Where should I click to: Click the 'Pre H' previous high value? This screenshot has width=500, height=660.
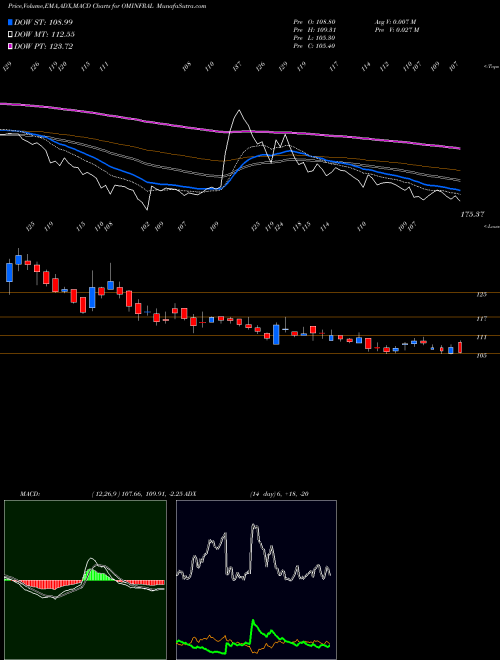(314, 30)
